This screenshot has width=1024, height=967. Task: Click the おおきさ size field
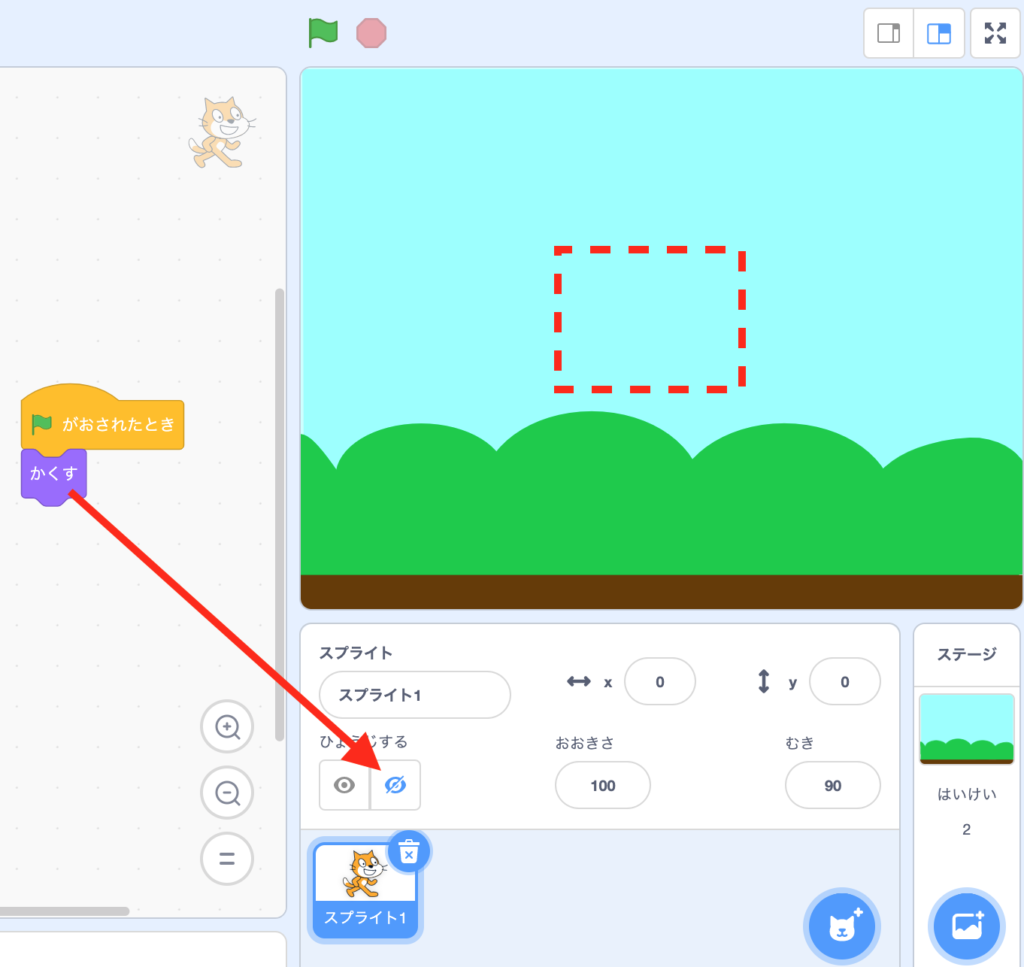point(602,785)
